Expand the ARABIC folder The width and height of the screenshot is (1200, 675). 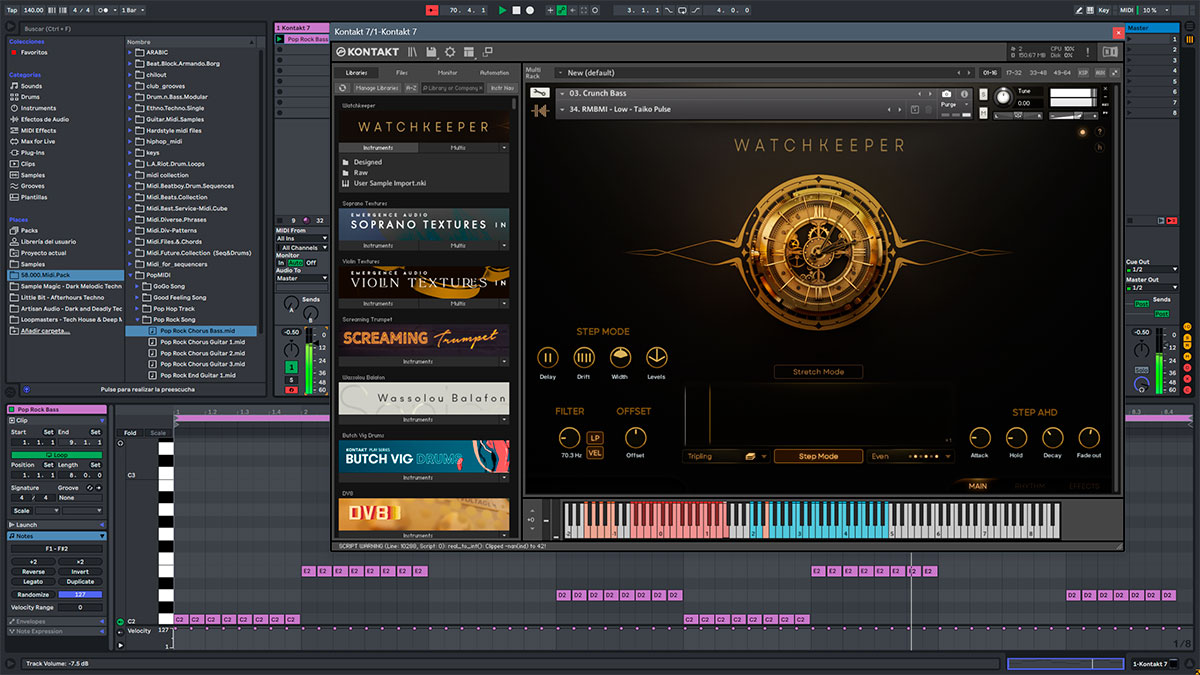132,53
